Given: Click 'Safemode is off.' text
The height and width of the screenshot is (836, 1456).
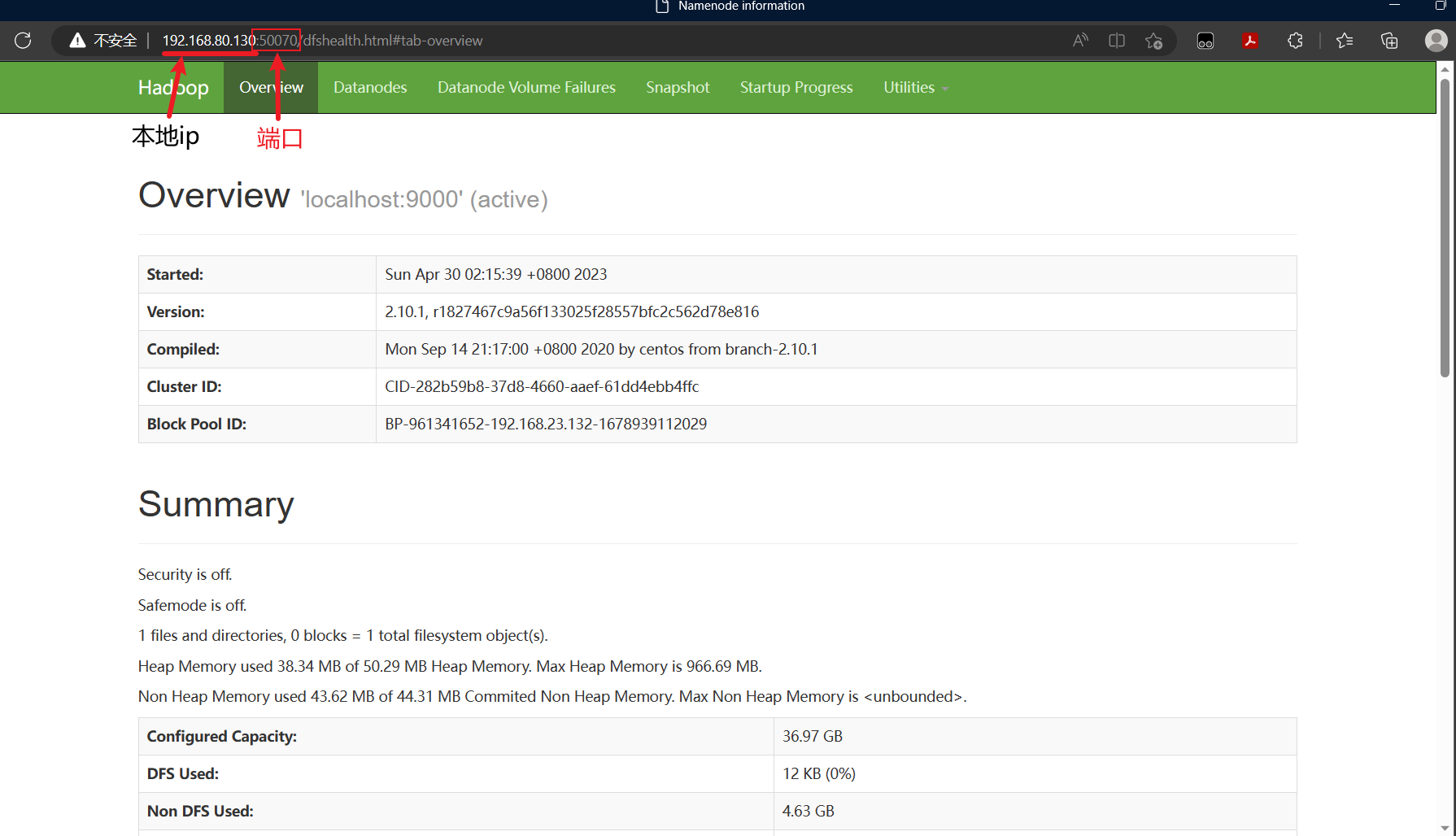Looking at the screenshot, I should (x=192, y=605).
